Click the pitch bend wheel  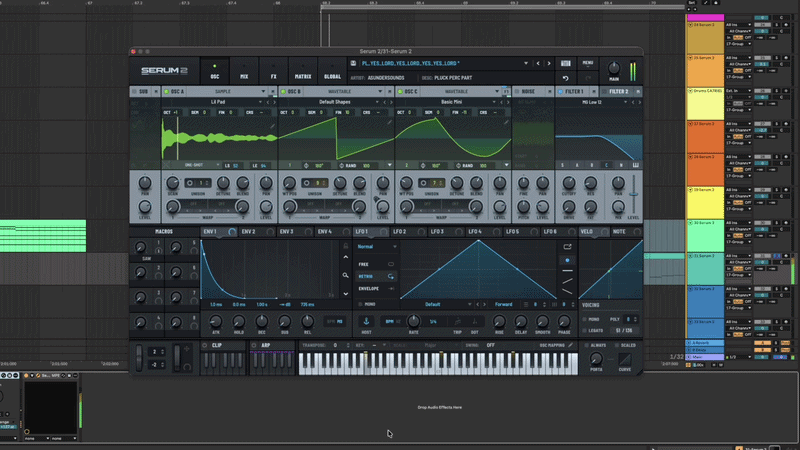coord(139,357)
